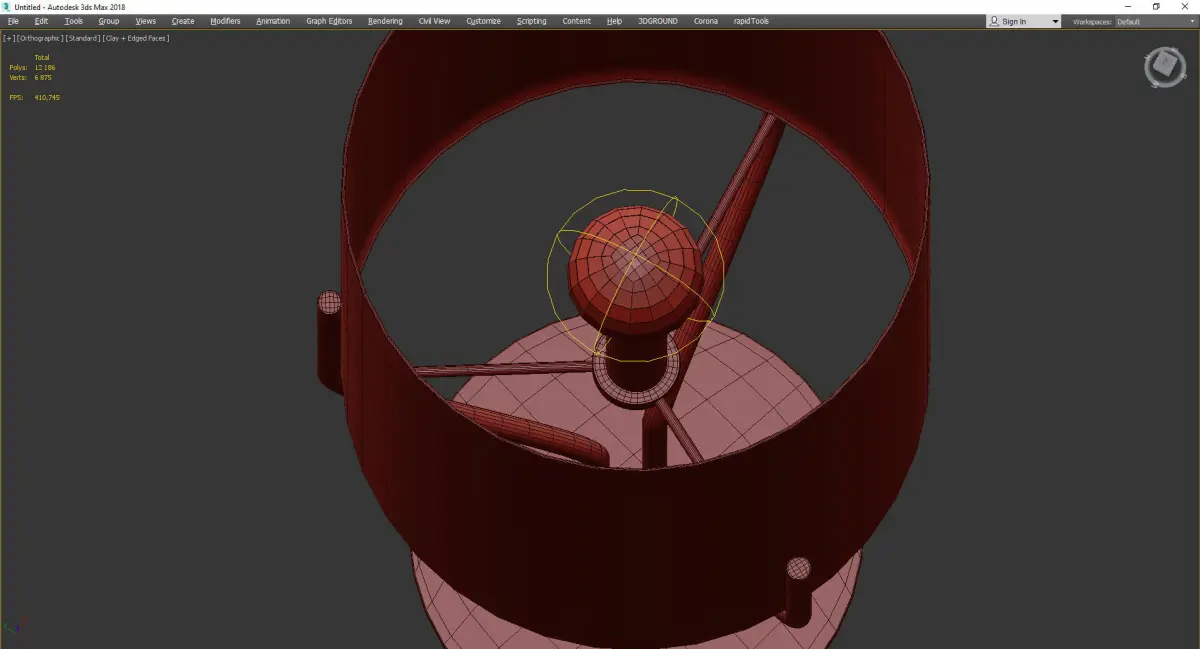Click the user icon beside Sign In
This screenshot has height=649, width=1200.
pyautogui.click(x=994, y=21)
